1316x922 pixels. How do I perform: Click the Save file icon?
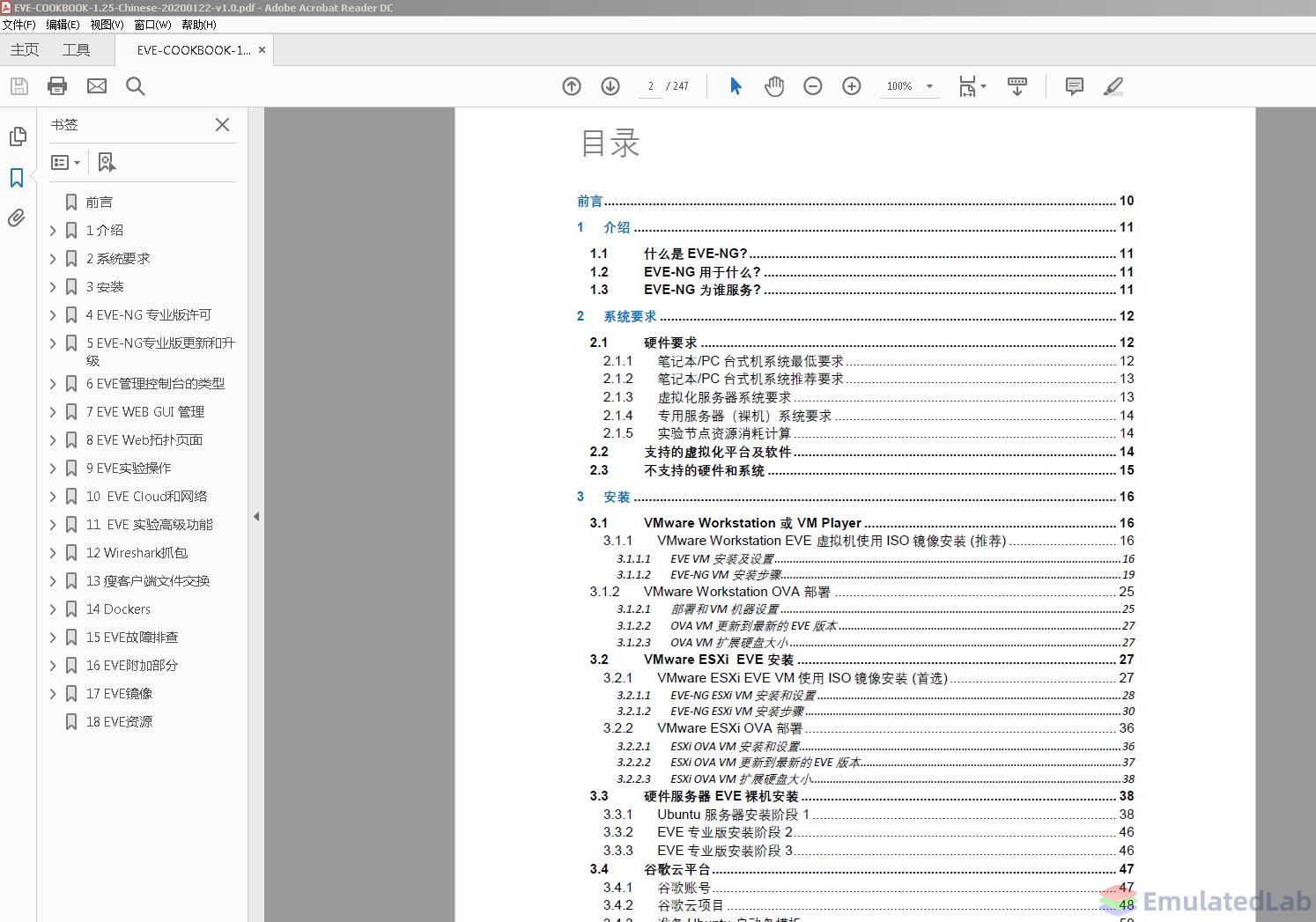(19, 86)
